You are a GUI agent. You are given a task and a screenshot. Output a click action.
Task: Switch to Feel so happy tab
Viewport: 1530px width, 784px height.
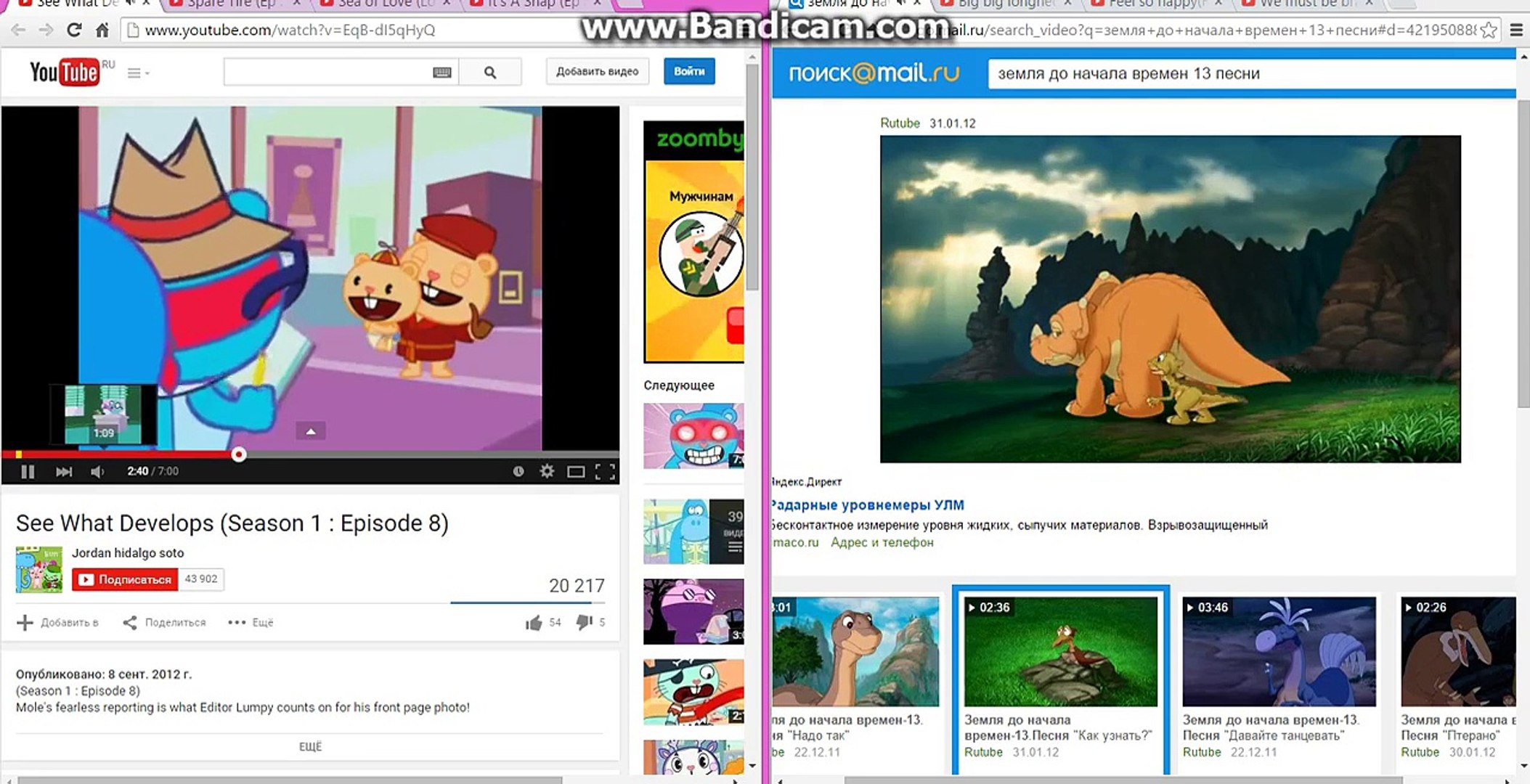click(x=1156, y=4)
